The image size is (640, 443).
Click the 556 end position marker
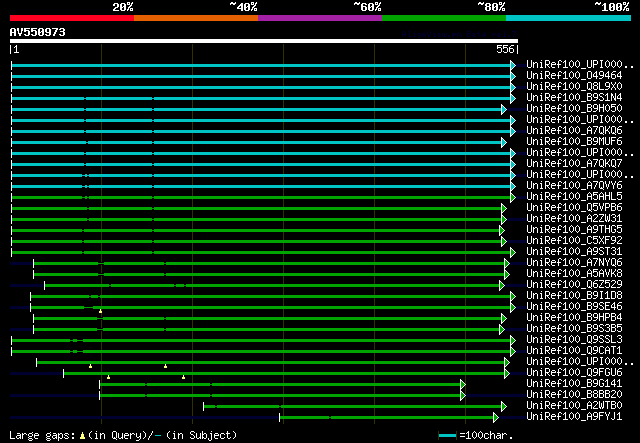(x=505, y=50)
